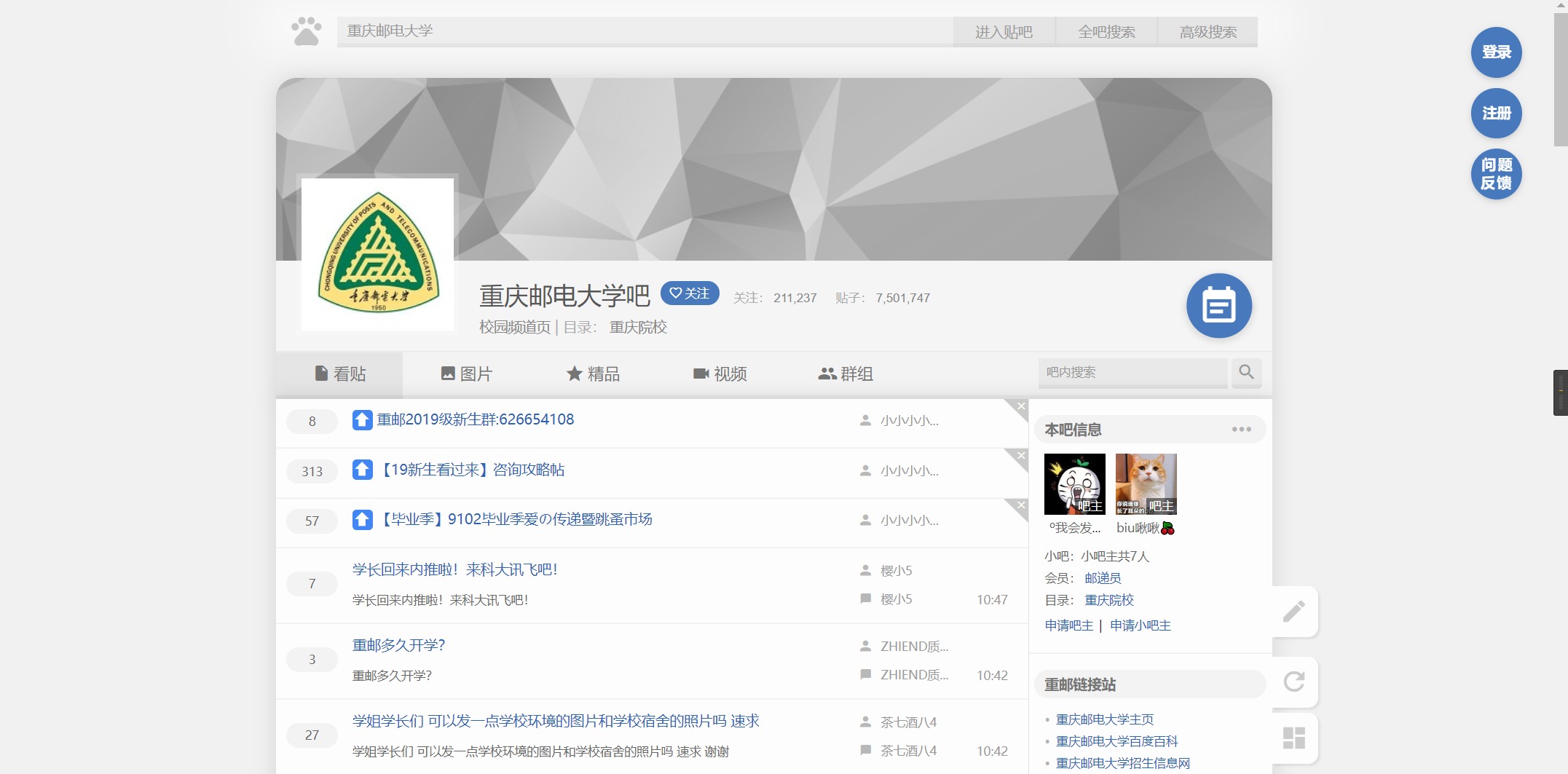
Task: Click the grid layout icon on sidebar
Action: [x=1294, y=738]
